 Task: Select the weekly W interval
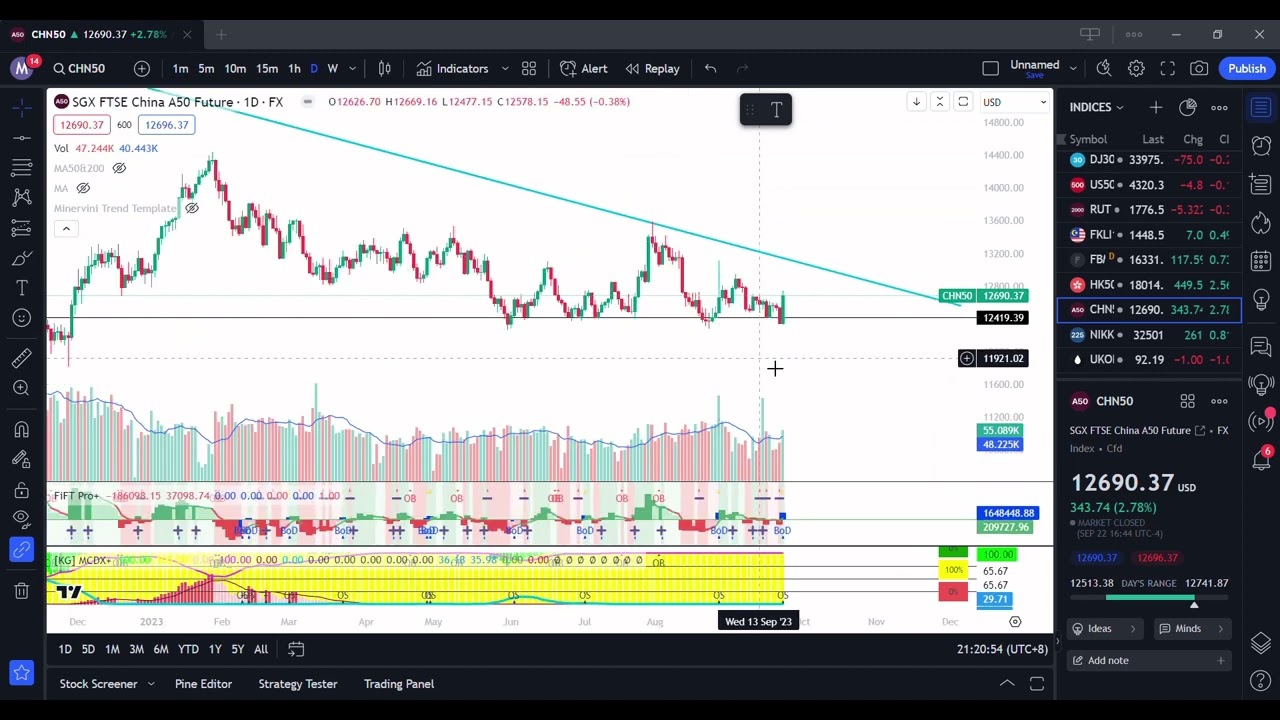pos(333,68)
